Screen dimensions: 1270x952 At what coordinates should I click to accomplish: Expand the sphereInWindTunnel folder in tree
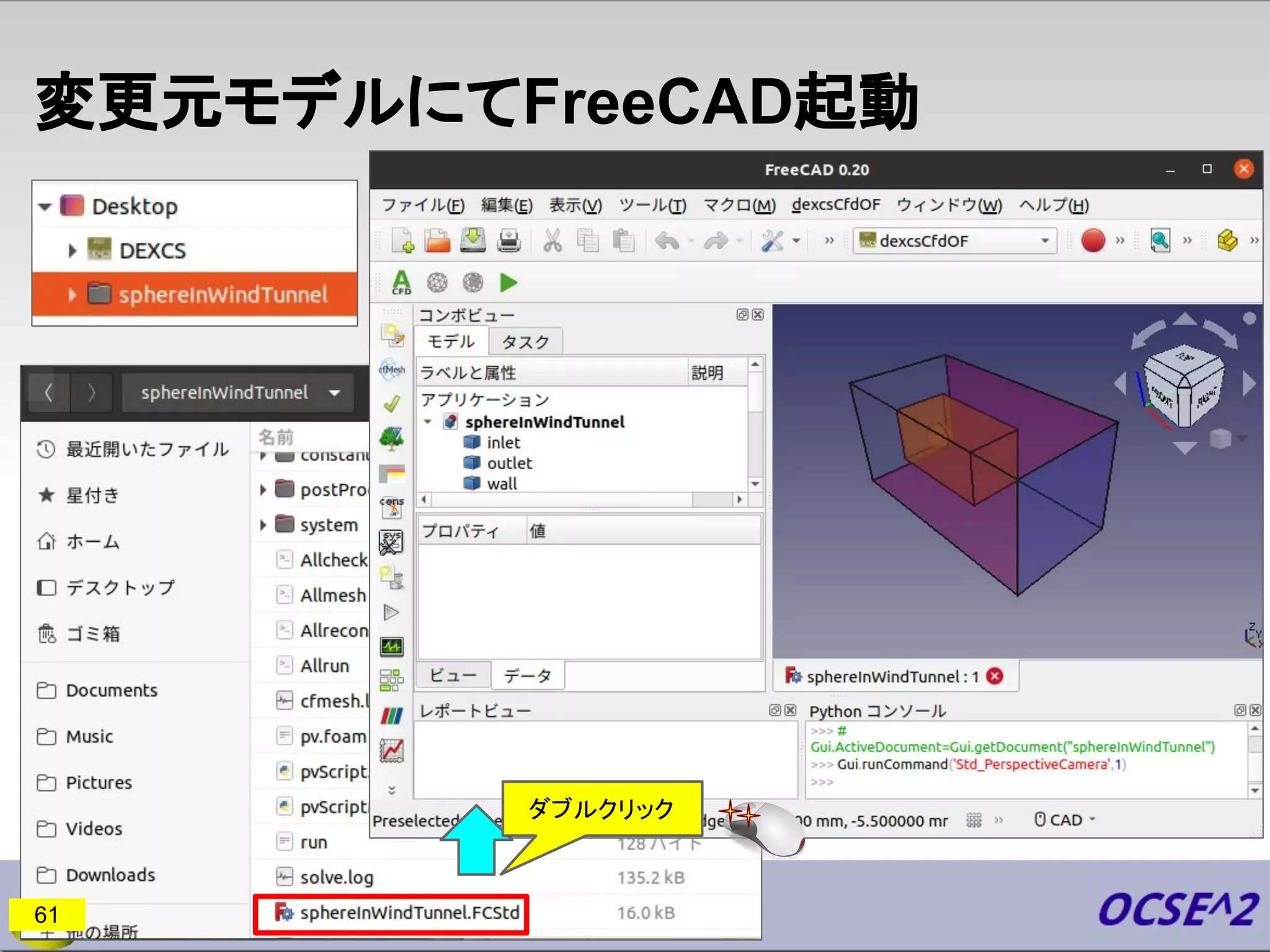pos(73,294)
